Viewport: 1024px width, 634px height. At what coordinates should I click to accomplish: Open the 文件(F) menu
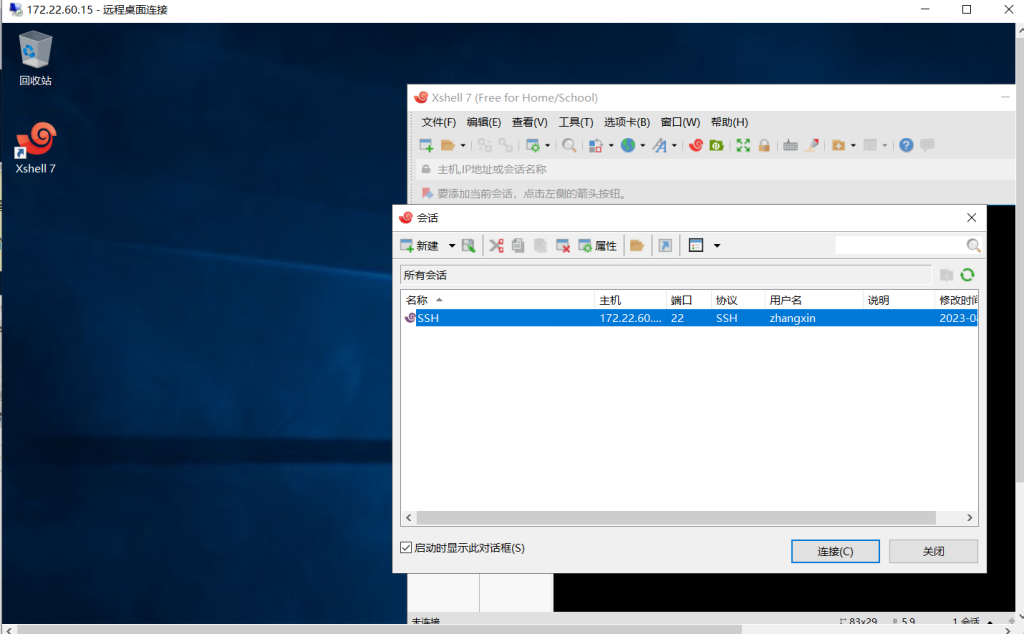437,122
